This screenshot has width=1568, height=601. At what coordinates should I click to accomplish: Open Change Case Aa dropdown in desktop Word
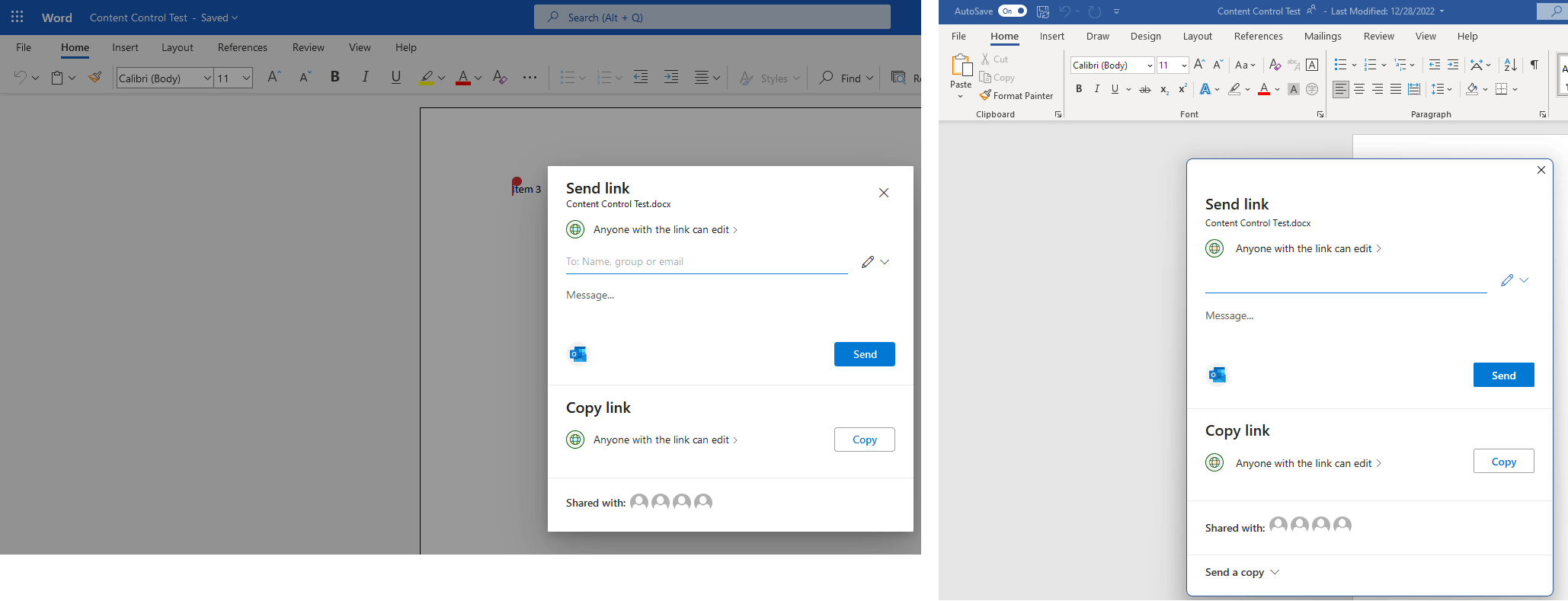click(x=1245, y=65)
